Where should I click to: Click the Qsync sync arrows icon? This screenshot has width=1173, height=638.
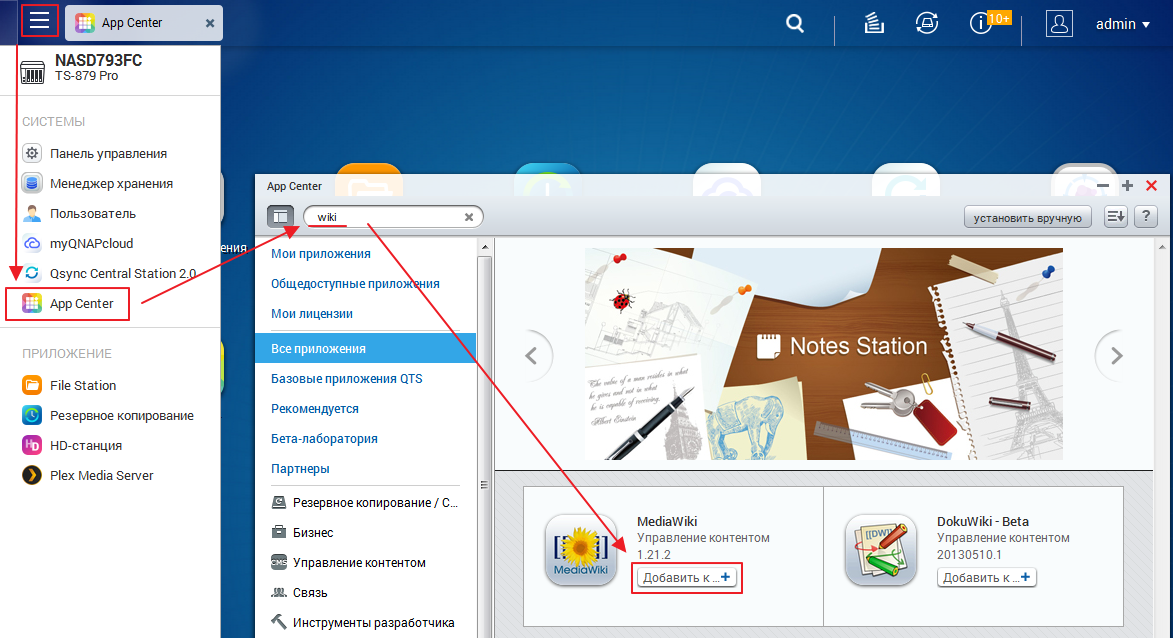click(31, 273)
